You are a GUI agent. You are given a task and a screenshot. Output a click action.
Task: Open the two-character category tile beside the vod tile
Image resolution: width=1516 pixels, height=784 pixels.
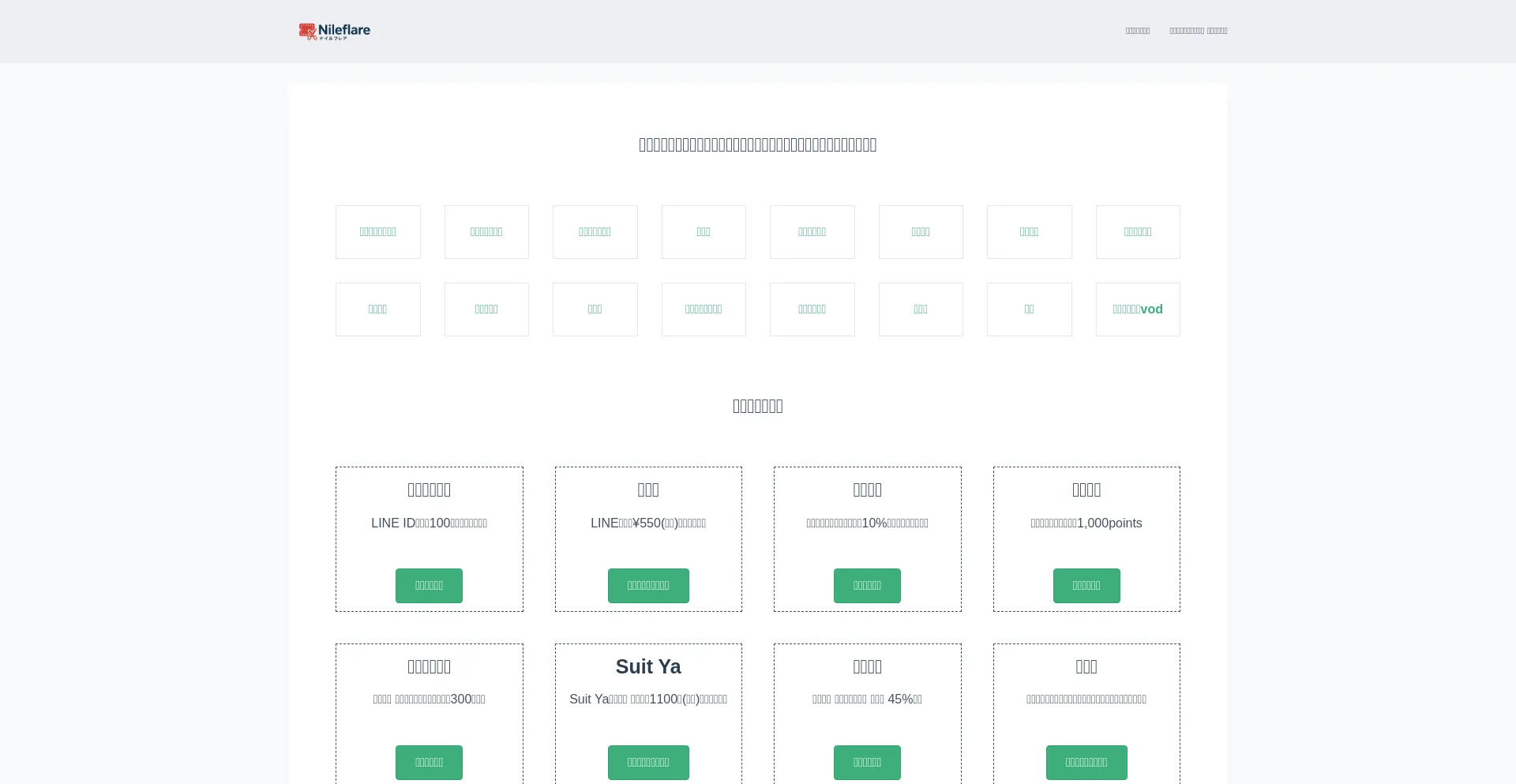[x=1029, y=309]
